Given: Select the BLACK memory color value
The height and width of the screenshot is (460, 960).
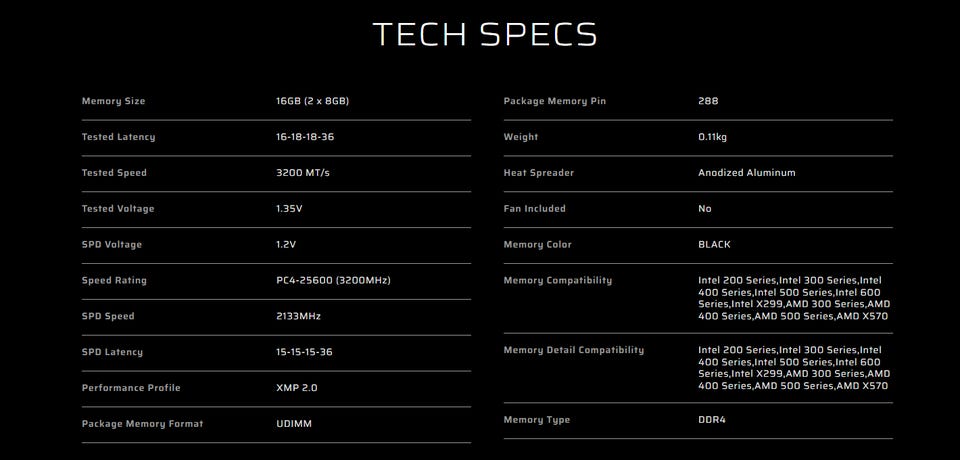Looking at the screenshot, I should point(714,245).
